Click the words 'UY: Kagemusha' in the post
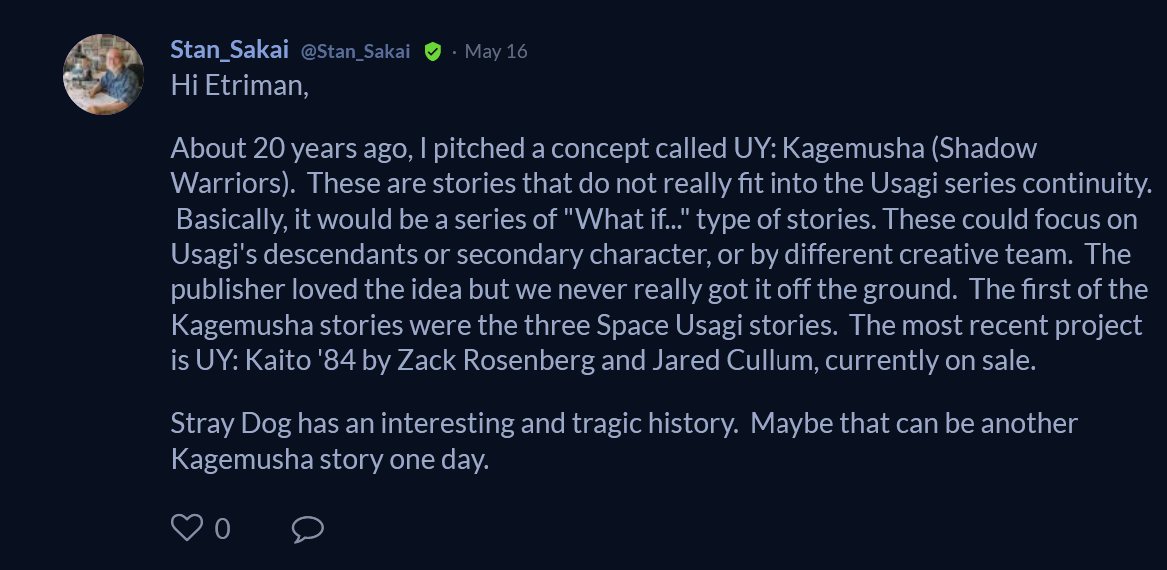The height and width of the screenshot is (570, 1167). tap(824, 149)
